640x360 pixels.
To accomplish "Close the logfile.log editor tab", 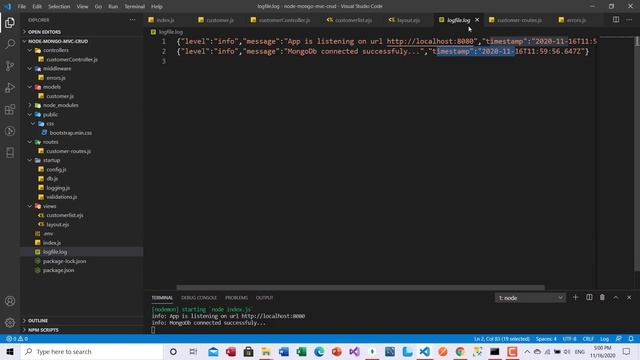I will click(477, 20).
